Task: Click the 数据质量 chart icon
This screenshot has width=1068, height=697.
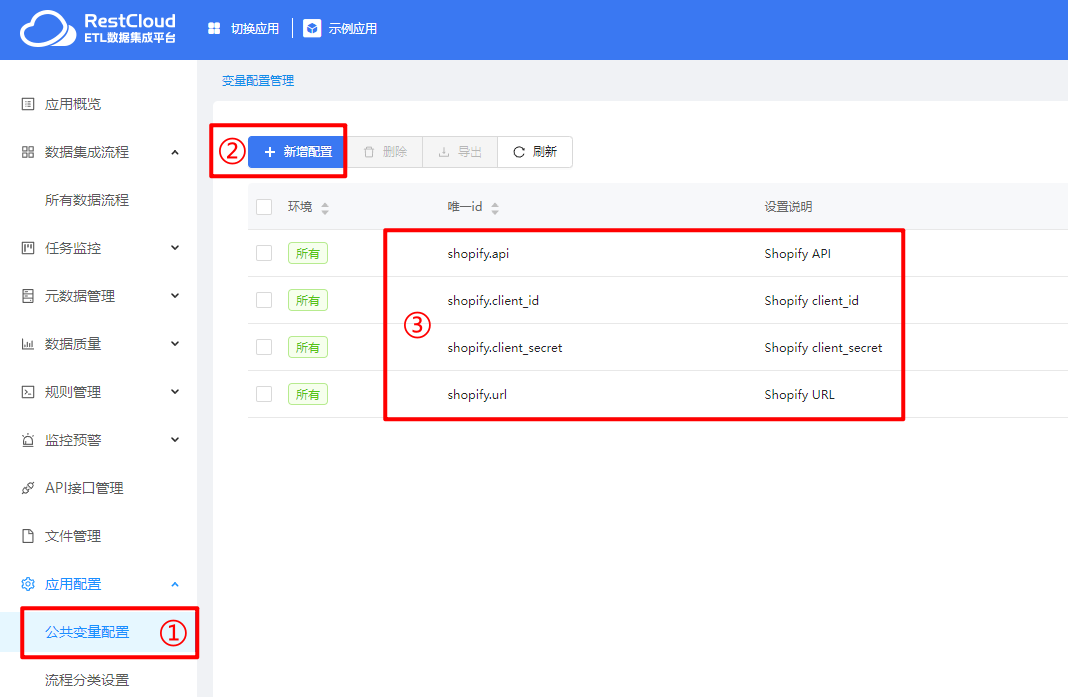Action: (28, 344)
